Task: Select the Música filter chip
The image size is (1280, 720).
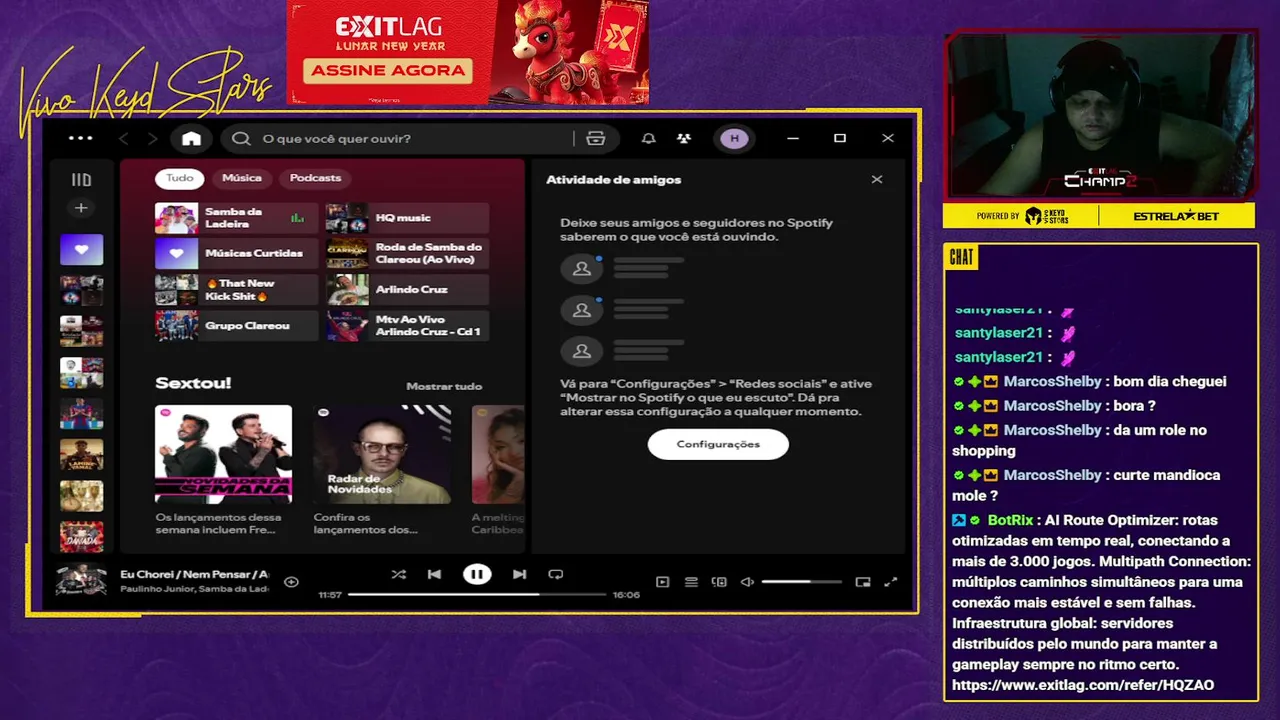Action: tap(242, 178)
